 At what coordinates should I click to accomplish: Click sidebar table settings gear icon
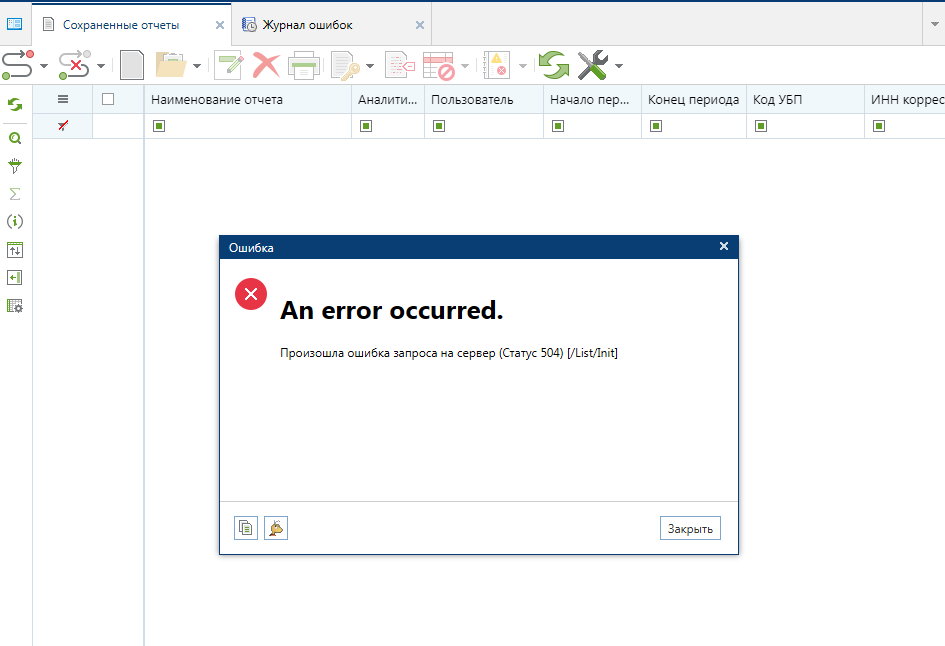pyautogui.click(x=15, y=306)
